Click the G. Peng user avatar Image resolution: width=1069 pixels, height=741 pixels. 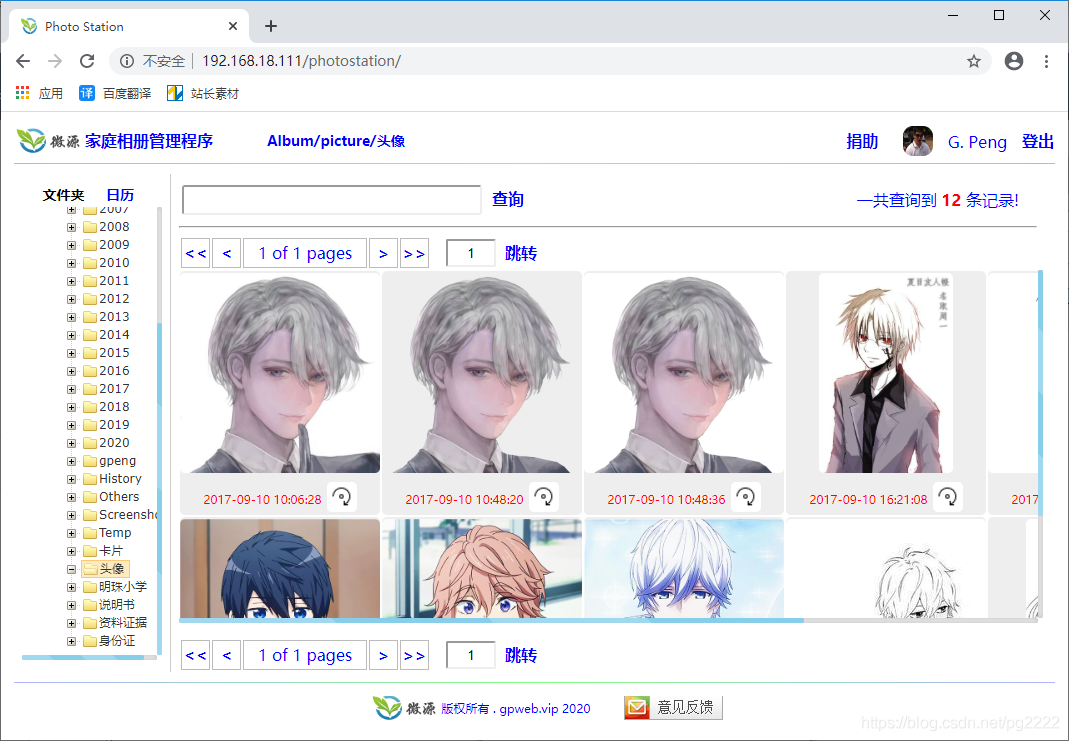click(x=918, y=141)
